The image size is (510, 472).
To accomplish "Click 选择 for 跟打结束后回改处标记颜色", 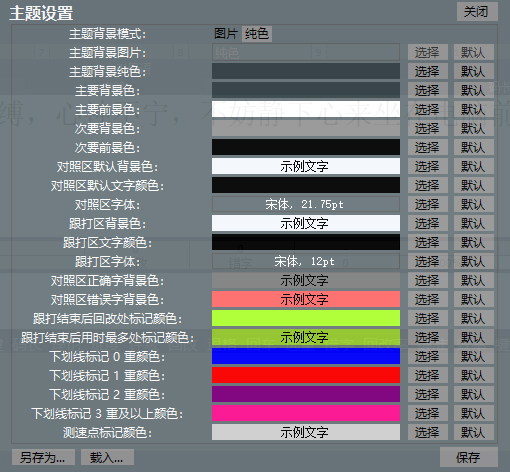I will (428, 318).
